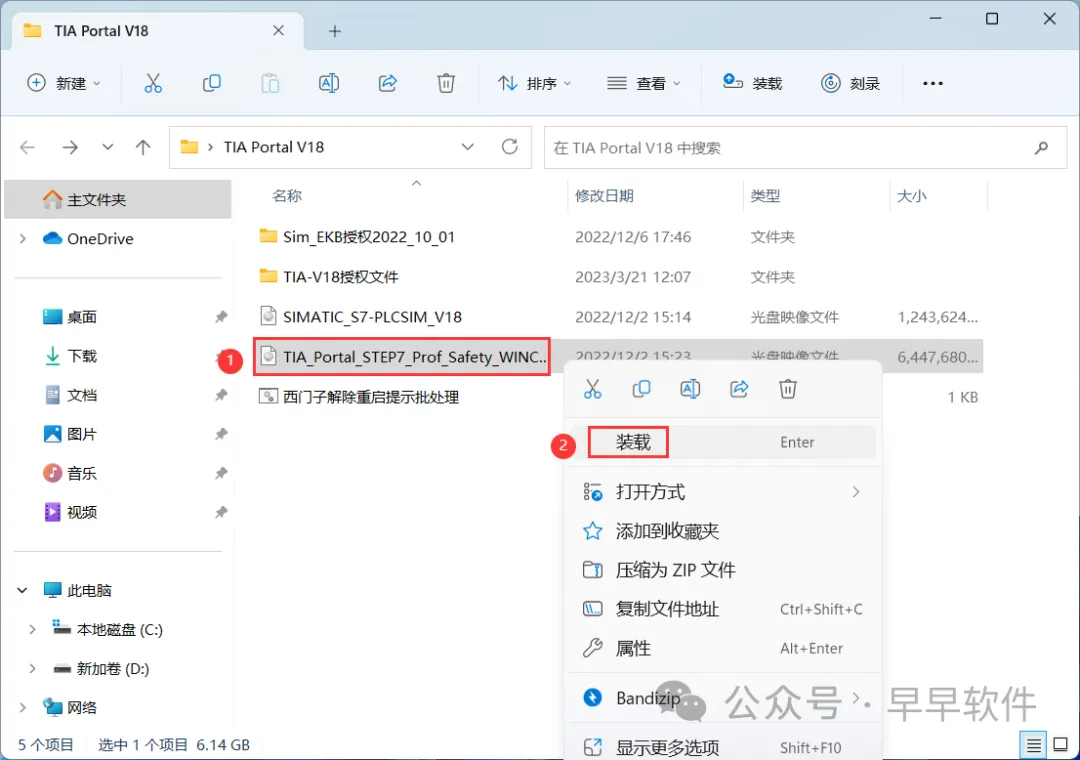Viewport: 1080px width, 760px height.
Task: Expand 新加卷 (D:) node
Action: 32,668
